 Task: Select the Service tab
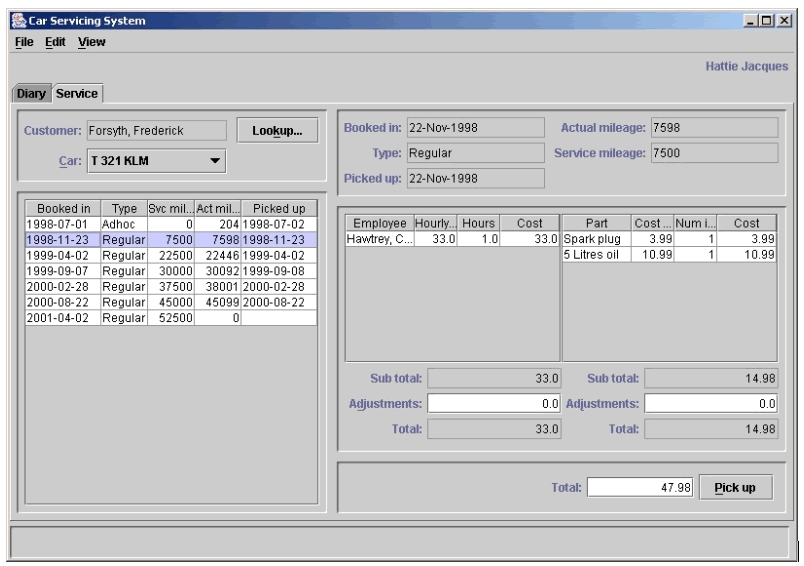pyautogui.click(x=77, y=93)
